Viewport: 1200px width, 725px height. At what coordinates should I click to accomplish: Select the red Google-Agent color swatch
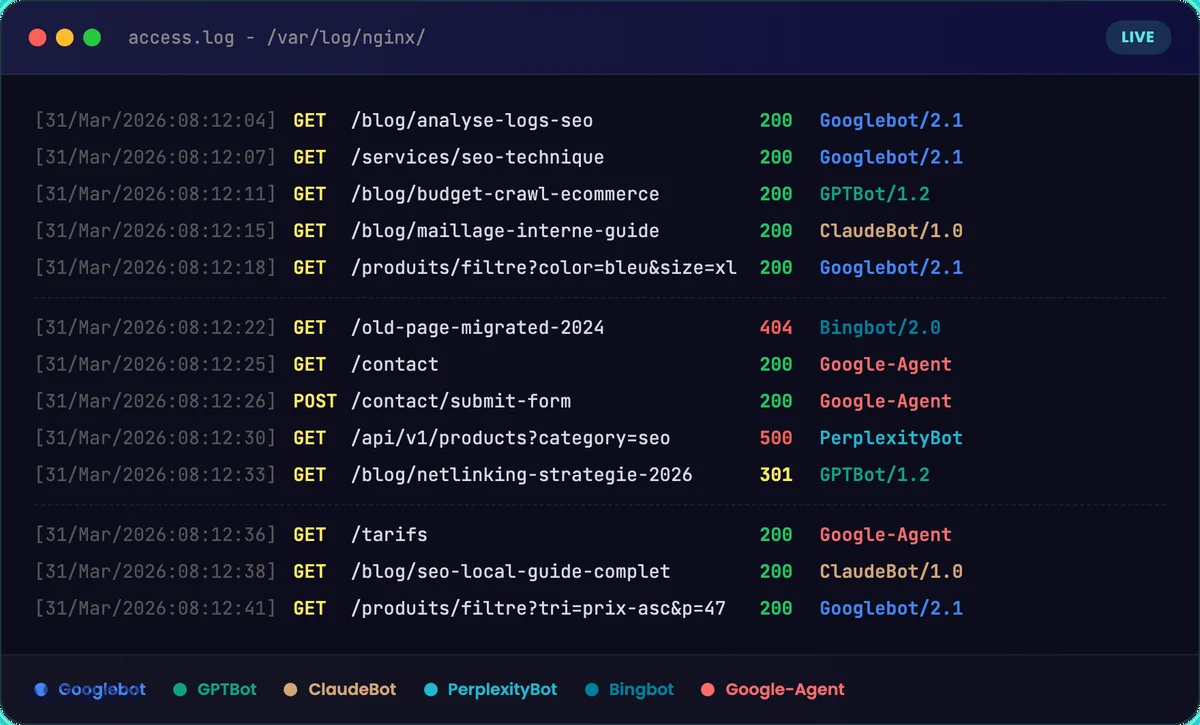[706, 689]
